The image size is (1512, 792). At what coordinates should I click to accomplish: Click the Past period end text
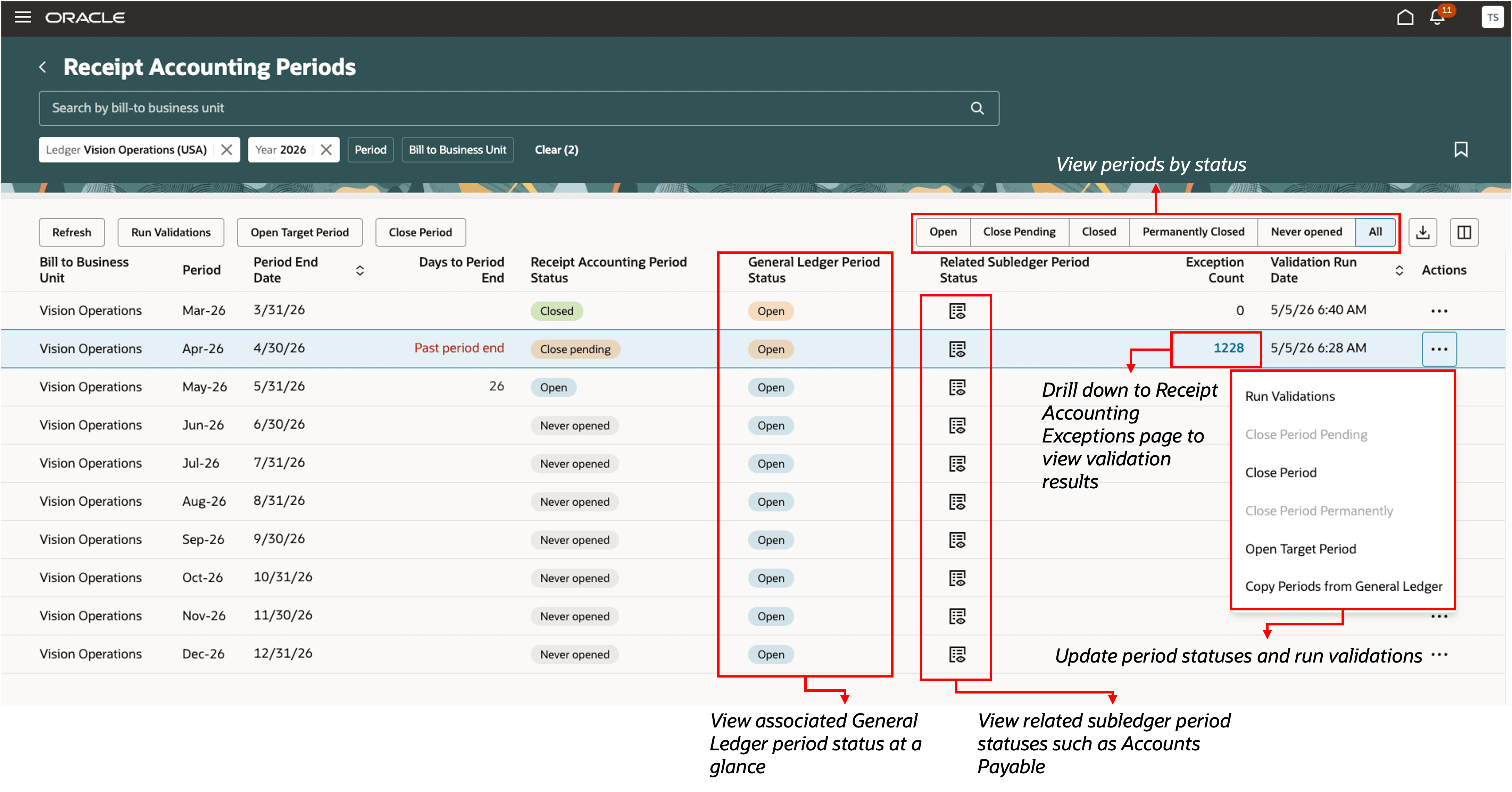(459, 348)
